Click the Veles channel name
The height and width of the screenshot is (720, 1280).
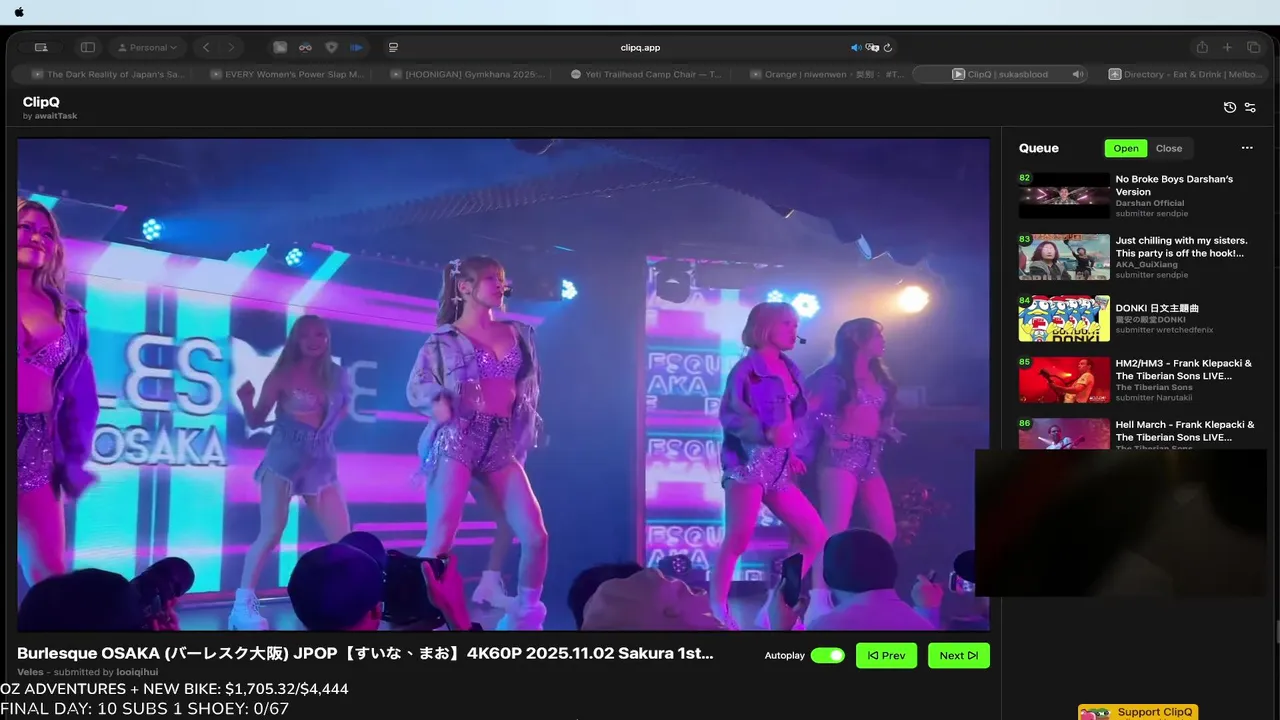pyautogui.click(x=30, y=672)
